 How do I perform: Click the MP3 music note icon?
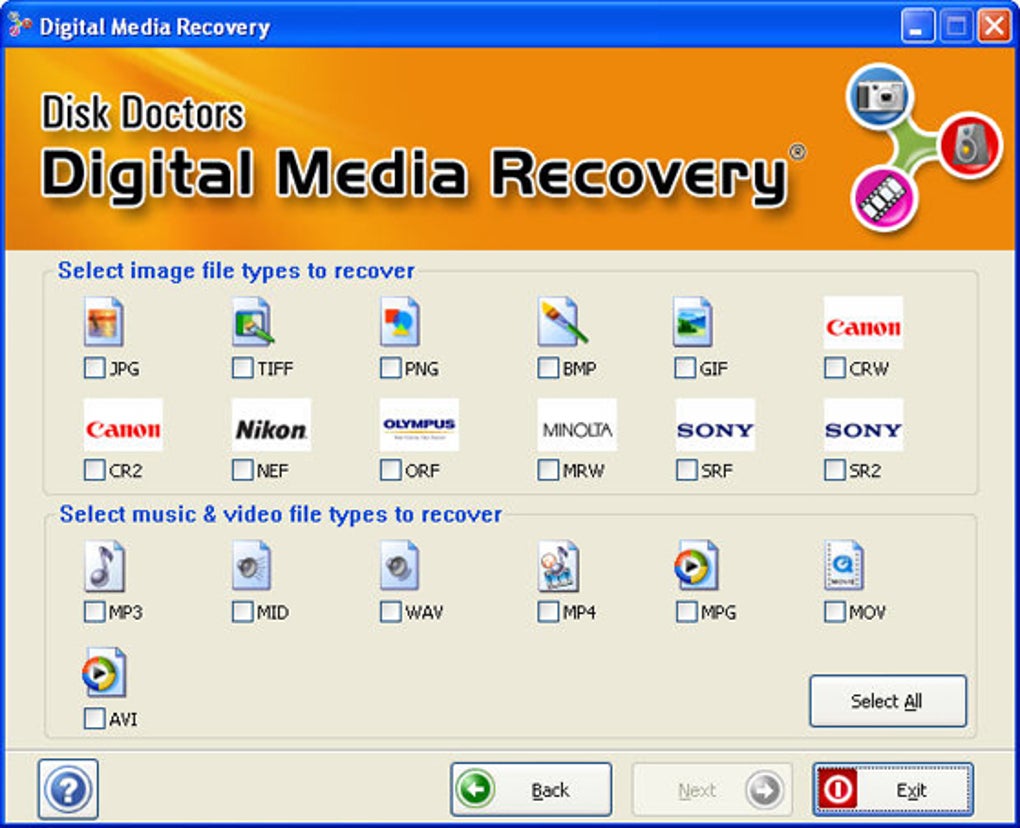pos(105,565)
